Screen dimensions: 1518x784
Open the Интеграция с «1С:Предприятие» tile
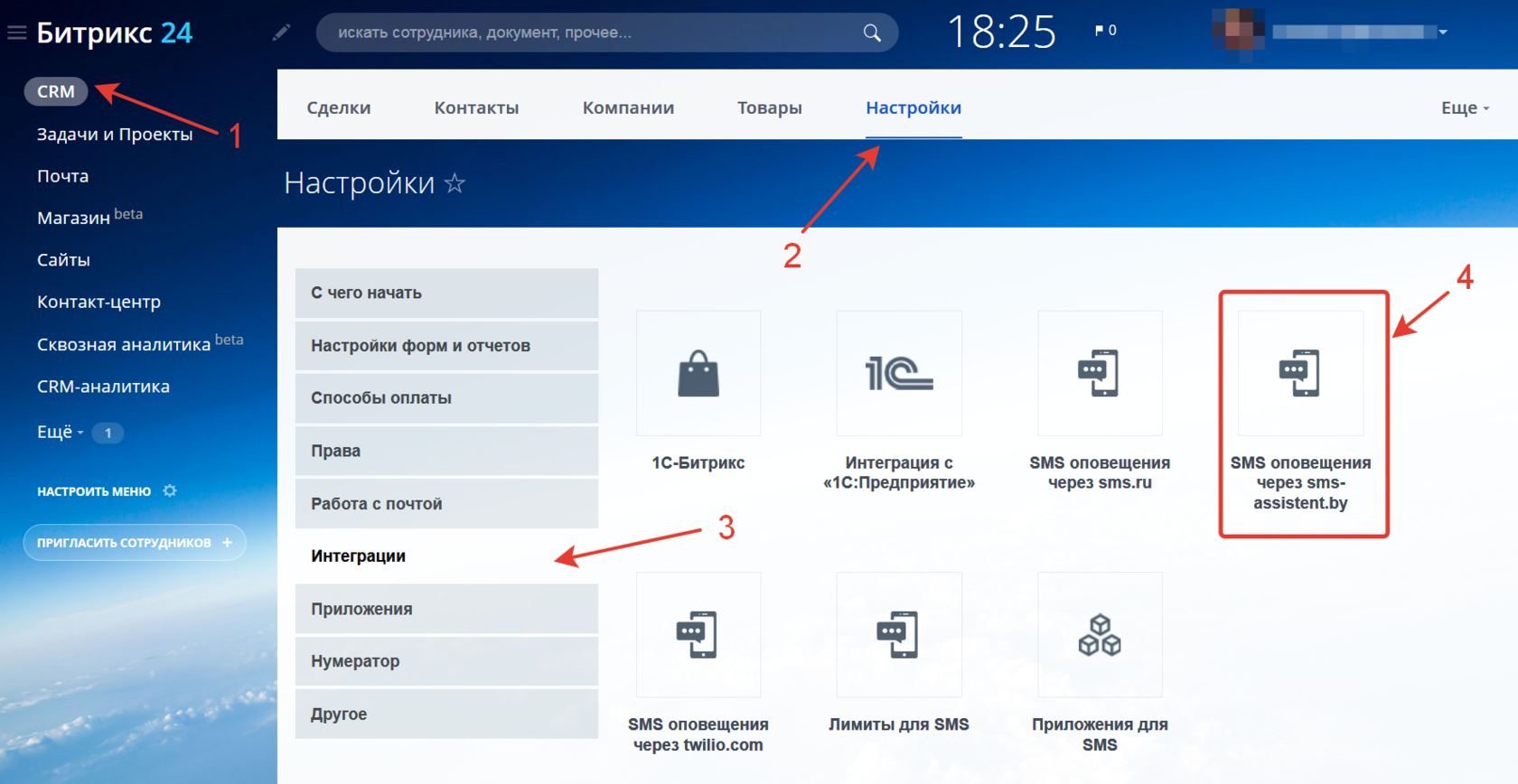pyautogui.click(x=899, y=373)
